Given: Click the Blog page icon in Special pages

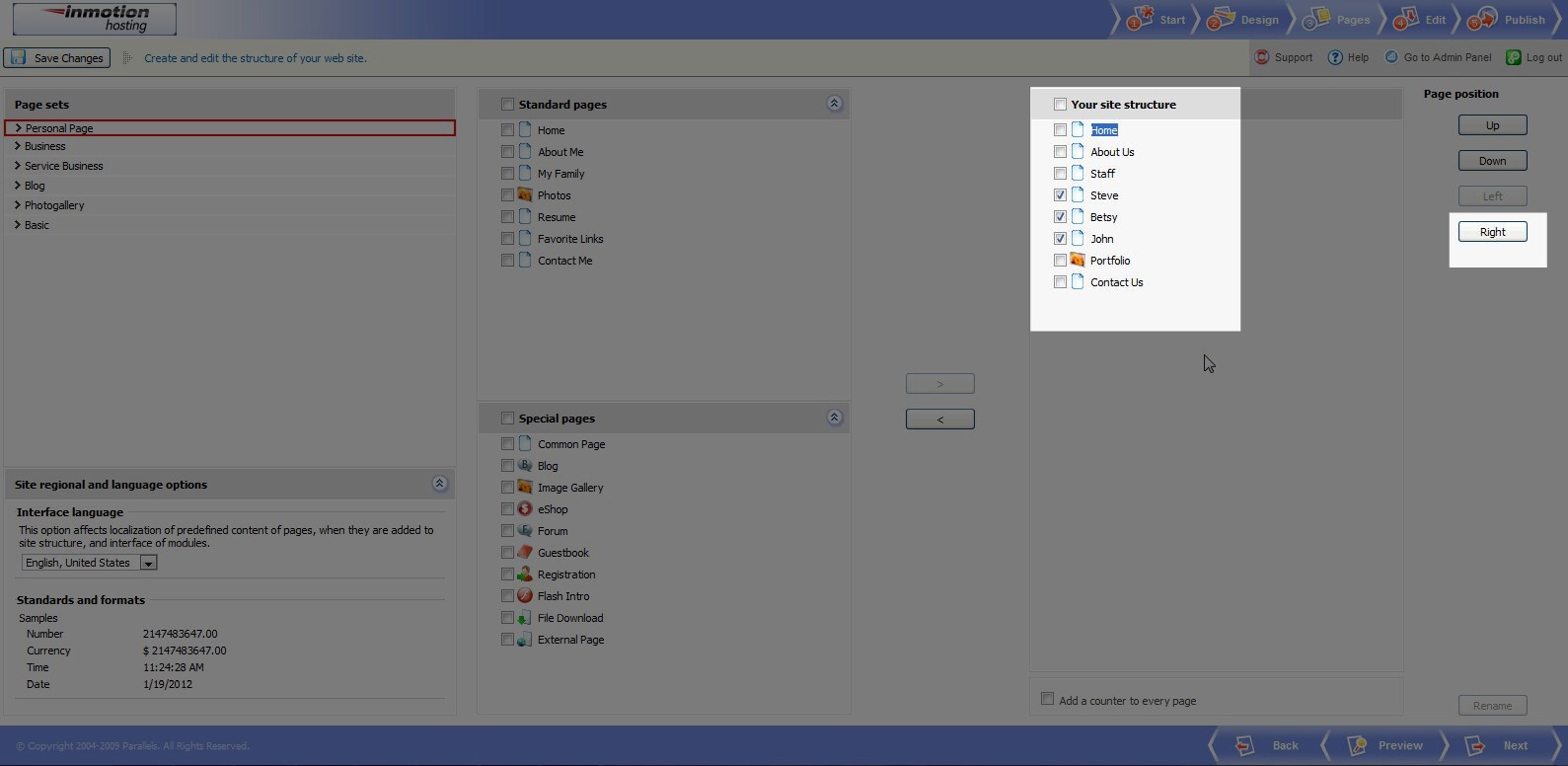Looking at the screenshot, I should [x=525, y=466].
